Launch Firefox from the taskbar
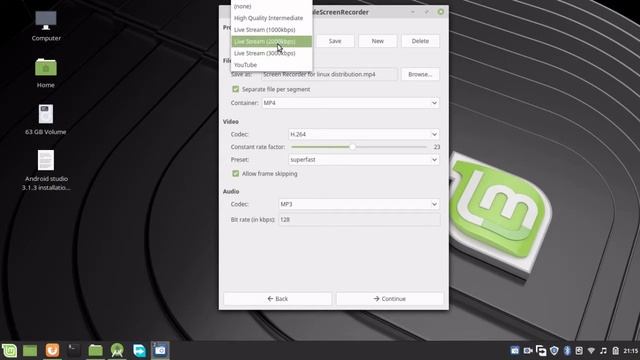 pyautogui.click(x=52, y=350)
